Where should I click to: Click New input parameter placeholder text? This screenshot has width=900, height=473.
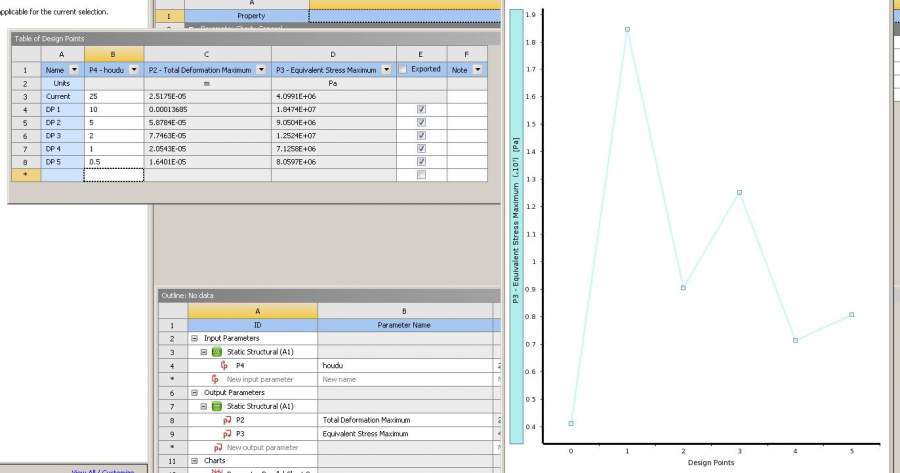[x=259, y=379]
